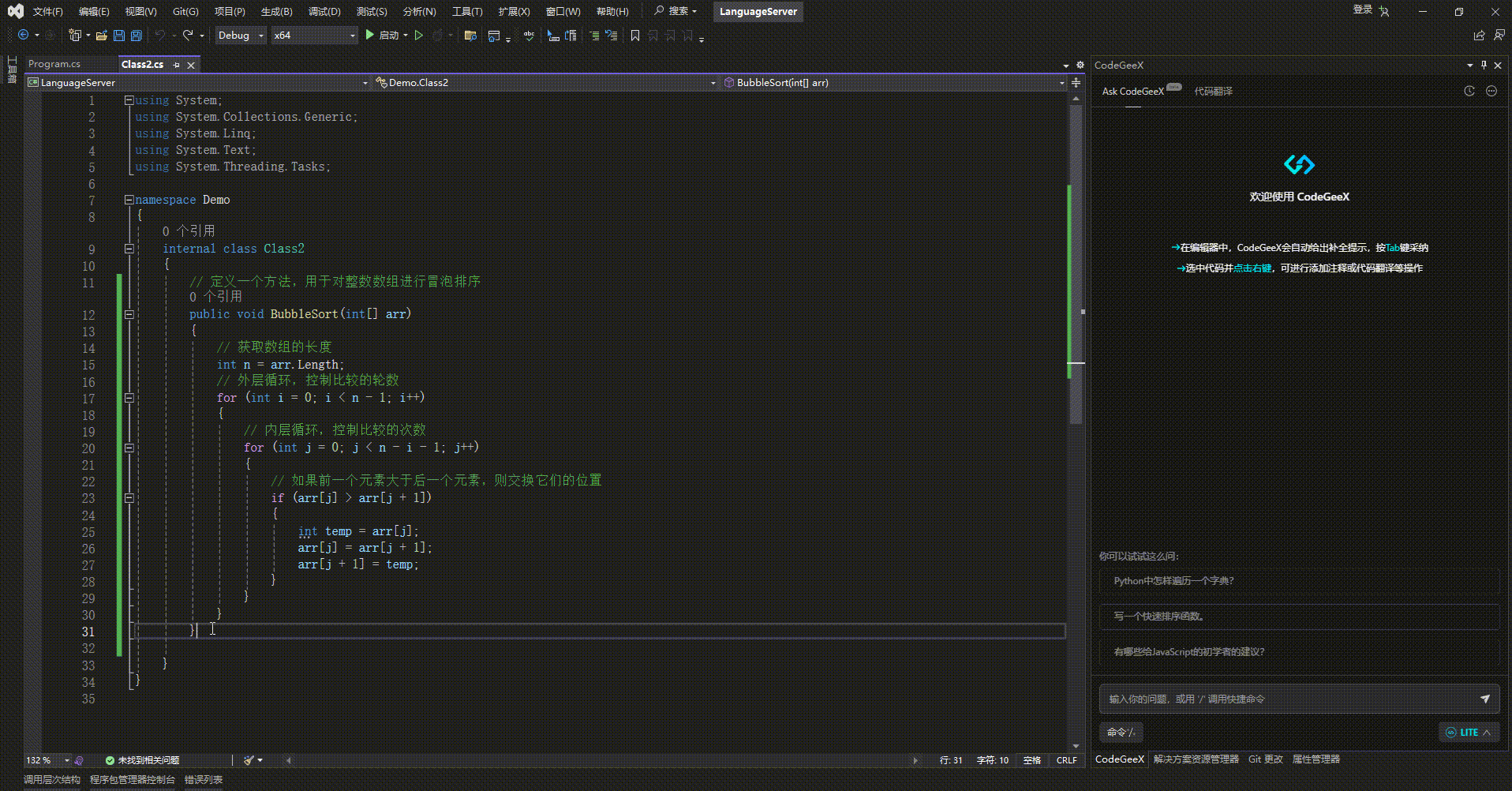Start debugging with the green 启动 button

tap(383, 35)
